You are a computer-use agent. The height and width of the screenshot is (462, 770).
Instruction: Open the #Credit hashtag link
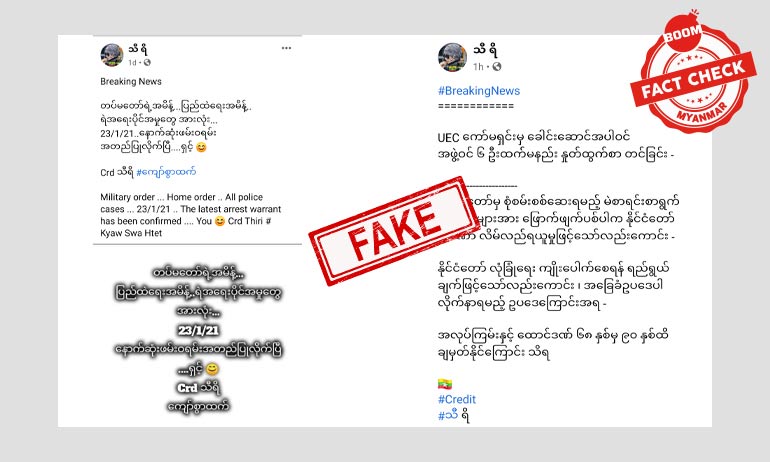[x=457, y=400]
